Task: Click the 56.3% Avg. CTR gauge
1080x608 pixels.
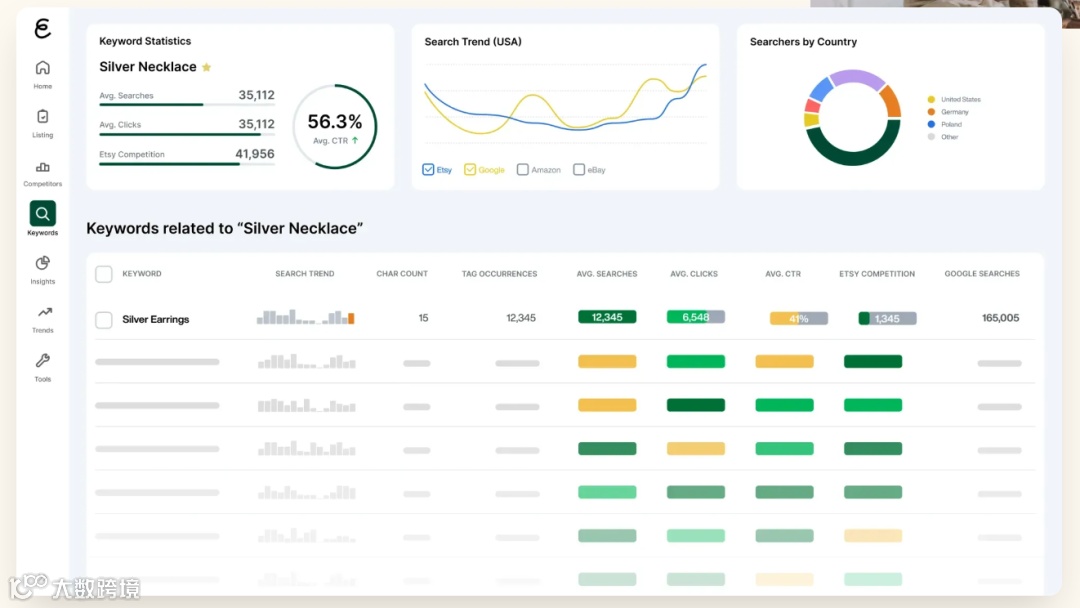Action: tap(335, 127)
